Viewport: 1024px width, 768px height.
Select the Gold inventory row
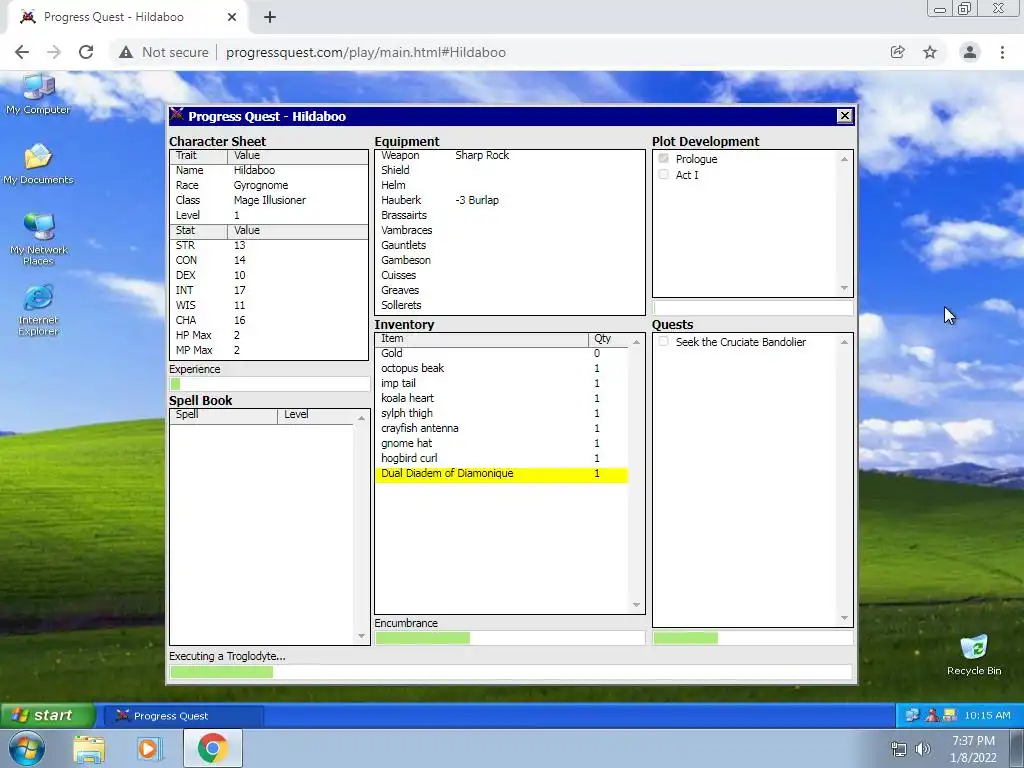pyautogui.click(x=502, y=353)
